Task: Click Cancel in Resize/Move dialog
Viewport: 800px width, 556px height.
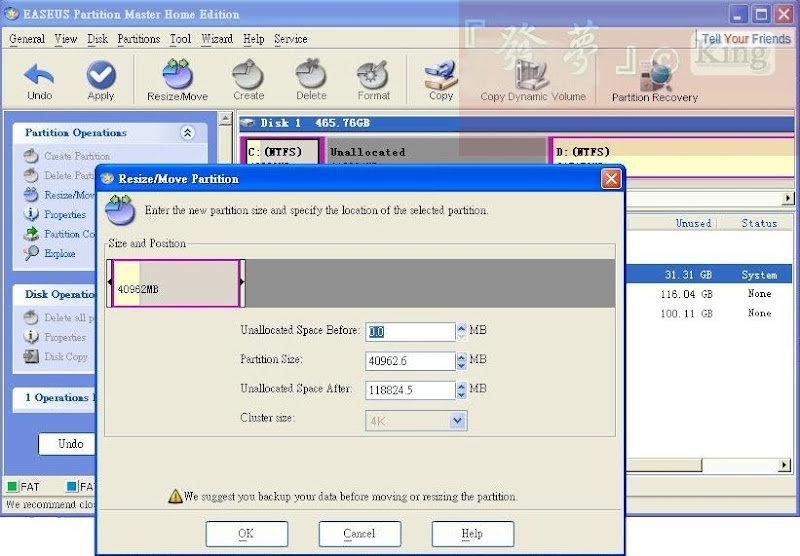Action: [x=360, y=534]
